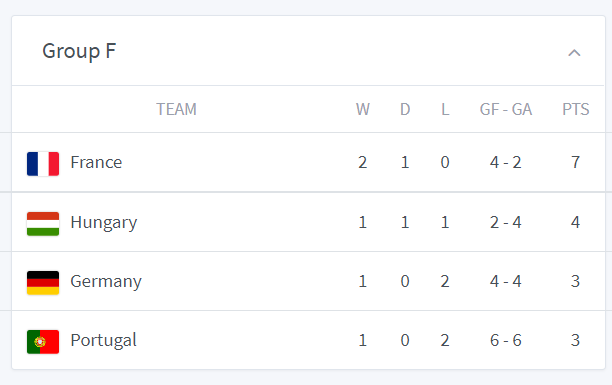Collapse the Group F panel chevron
612x385 pixels.
click(x=574, y=53)
